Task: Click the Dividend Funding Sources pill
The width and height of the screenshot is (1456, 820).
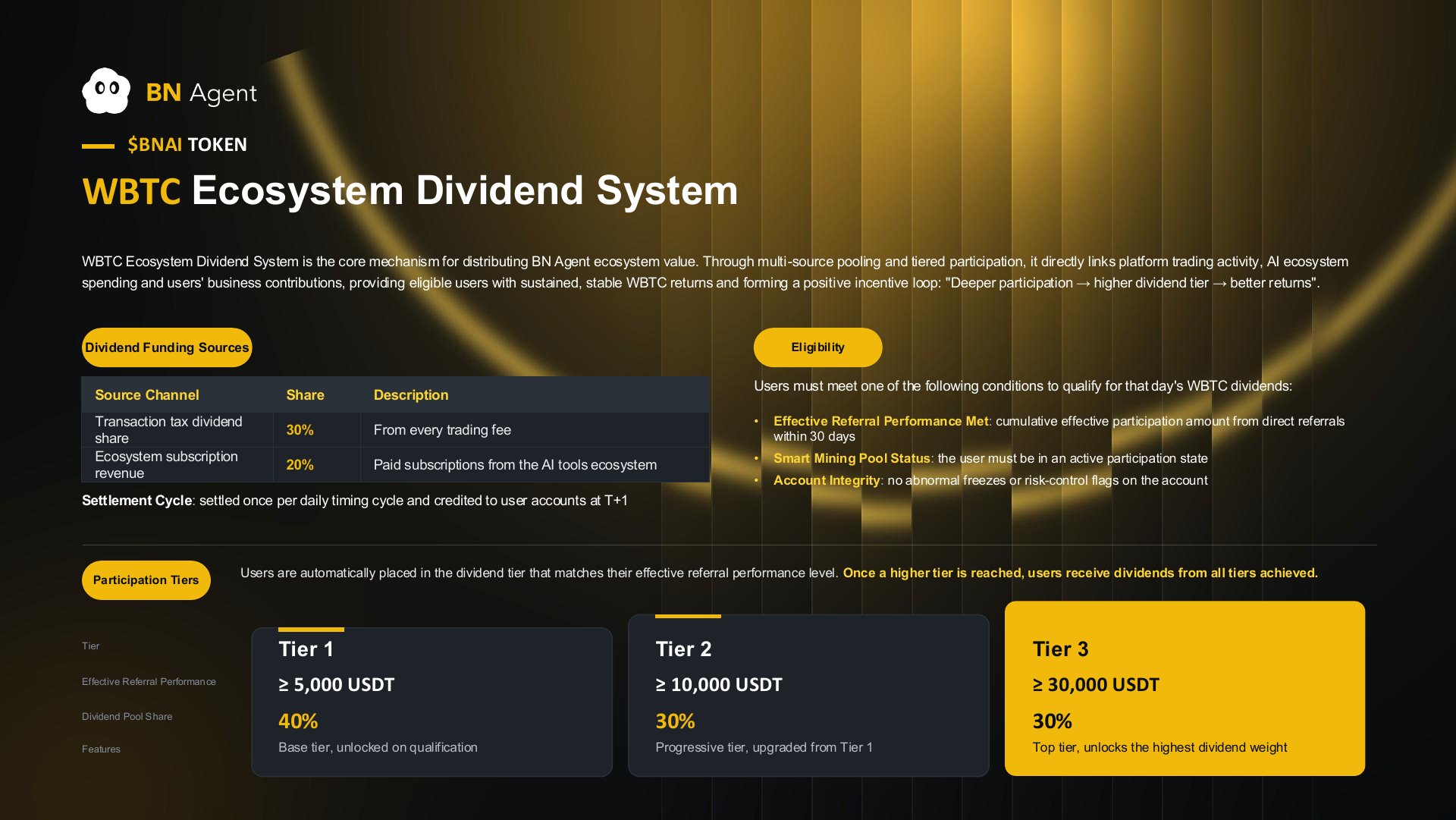Action: point(167,347)
